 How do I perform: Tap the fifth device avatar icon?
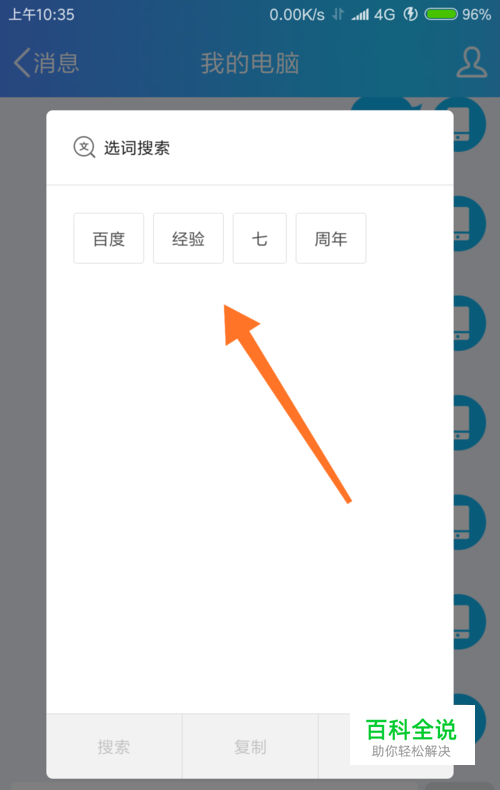pyautogui.click(x=469, y=522)
